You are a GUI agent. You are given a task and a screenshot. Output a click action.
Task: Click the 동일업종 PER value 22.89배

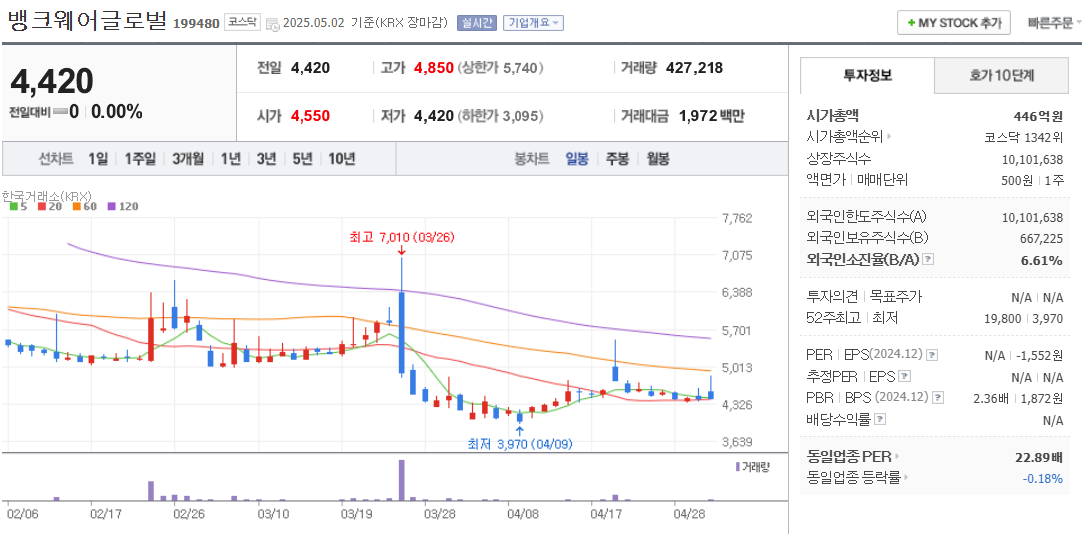(x=1038, y=457)
